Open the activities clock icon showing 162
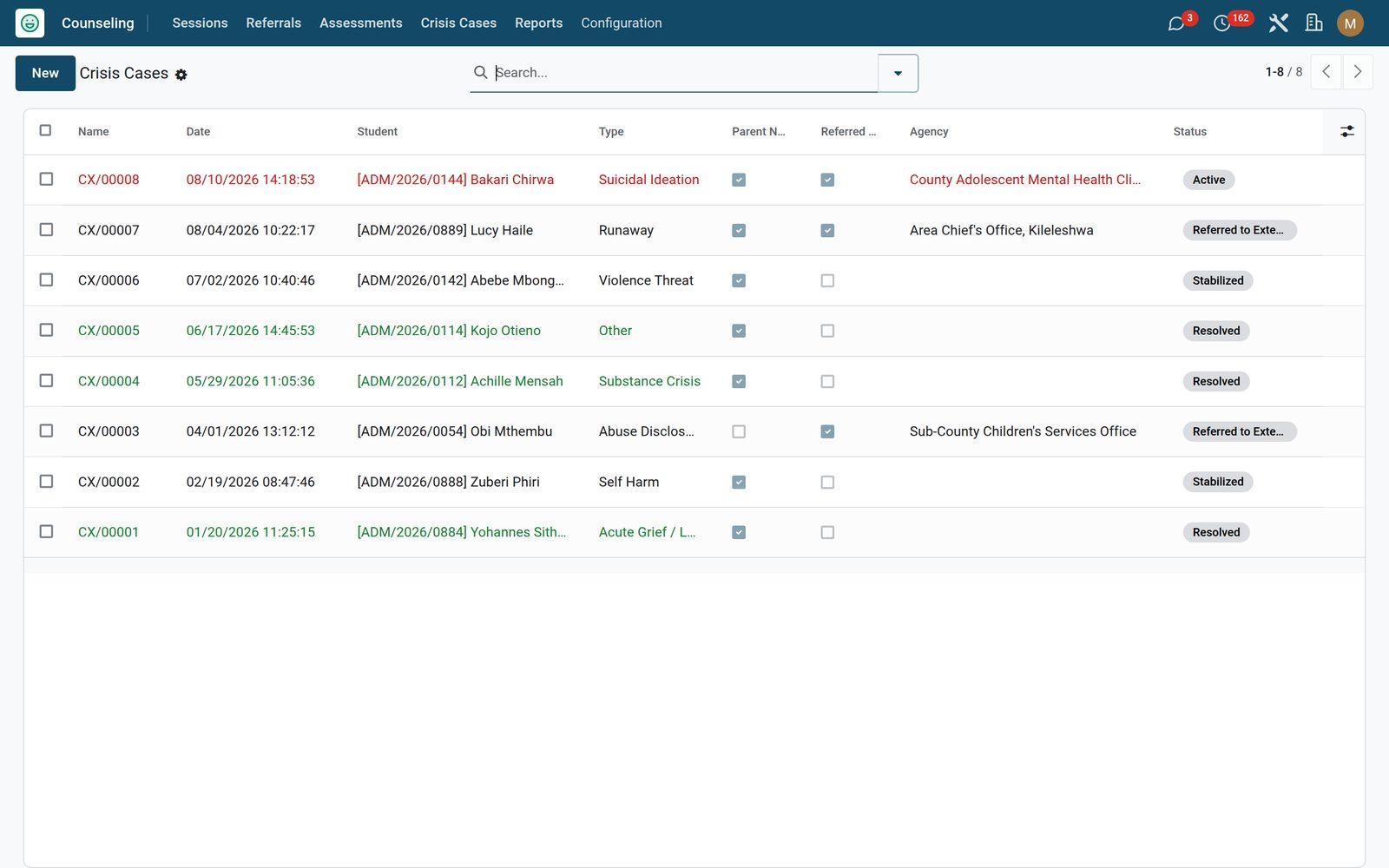Screen dimensions: 1389x868 pos(1221,23)
